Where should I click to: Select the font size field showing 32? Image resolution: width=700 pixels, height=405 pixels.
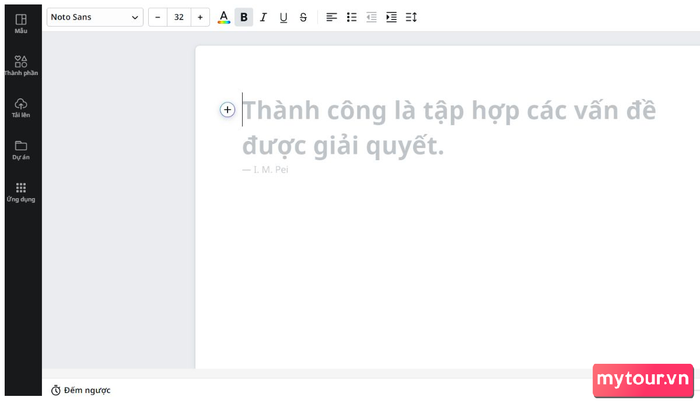pos(179,17)
